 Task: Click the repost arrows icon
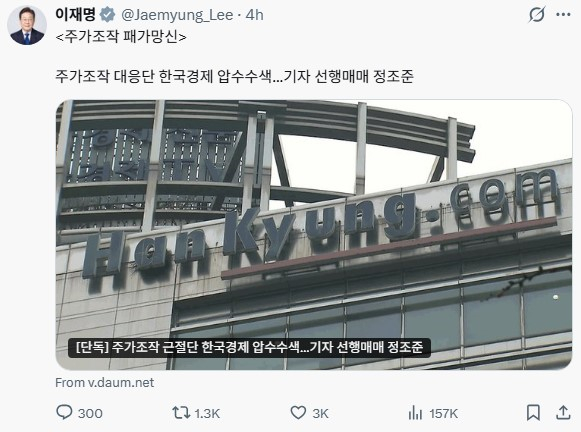coord(181,412)
